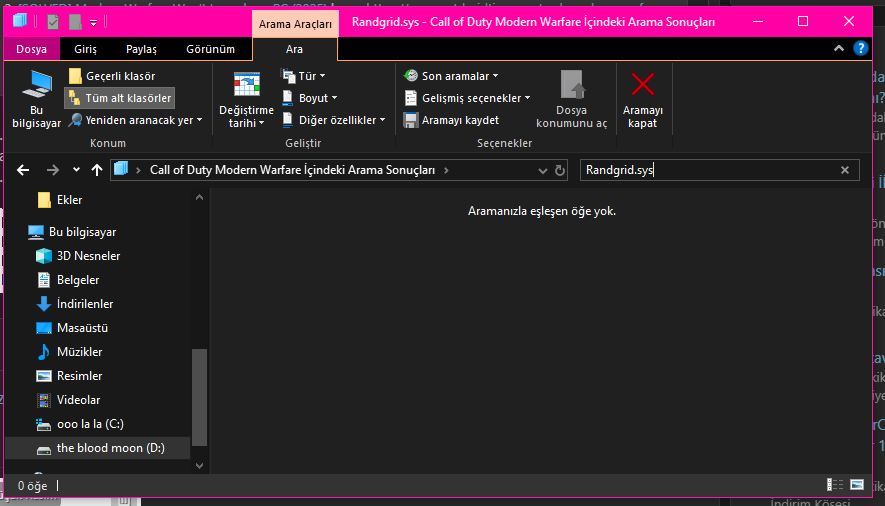Click address bar path text
This screenshot has width=885, height=506.
pos(292,170)
